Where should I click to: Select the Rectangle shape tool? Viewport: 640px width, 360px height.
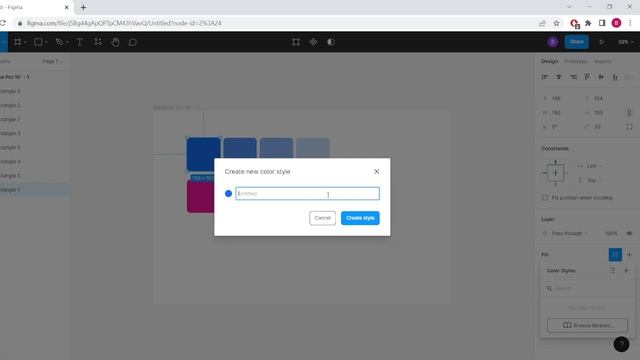[x=38, y=42]
